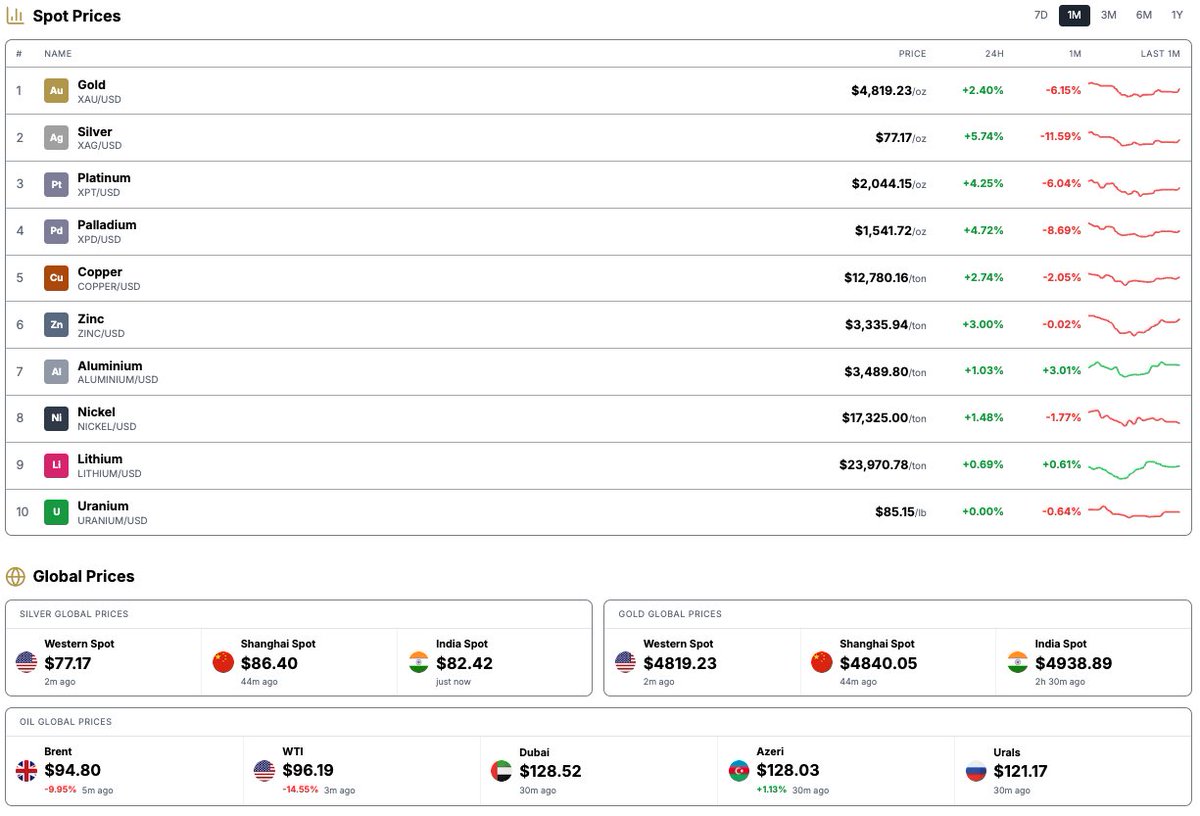Click the US flag beside silver Western Spot
This screenshot has height=816, width=1200.
tap(26, 662)
